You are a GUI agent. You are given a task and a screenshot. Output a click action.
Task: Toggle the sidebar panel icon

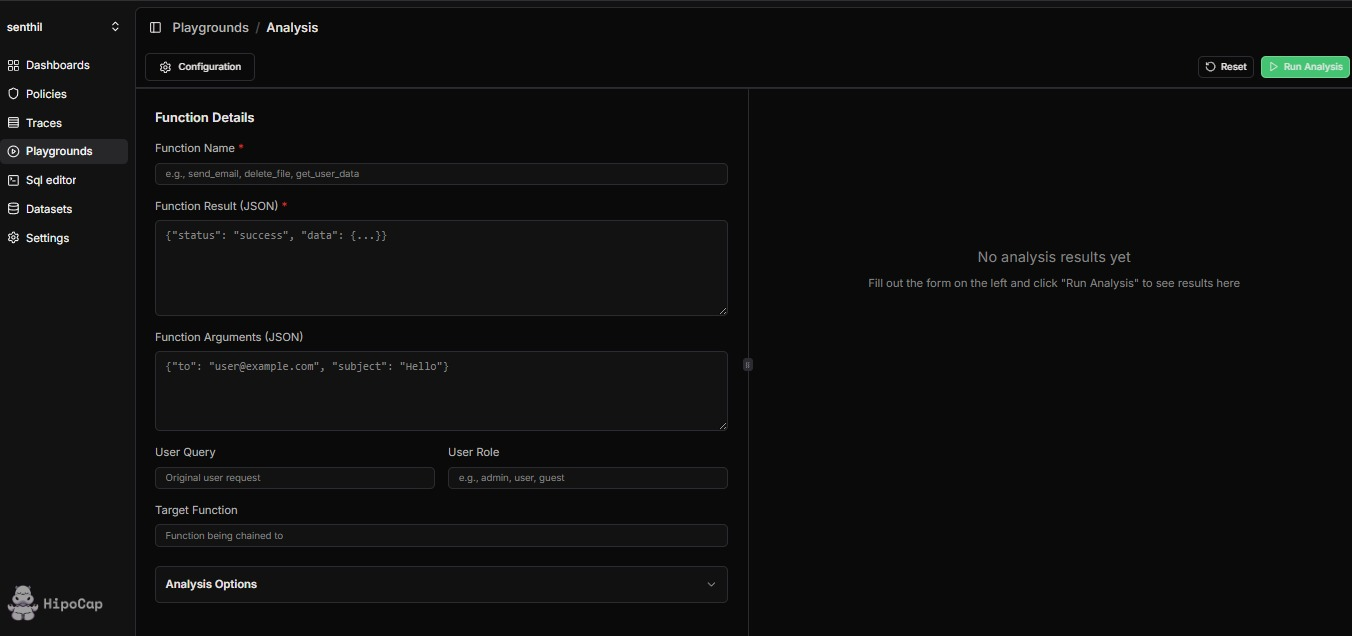(155, 28)
